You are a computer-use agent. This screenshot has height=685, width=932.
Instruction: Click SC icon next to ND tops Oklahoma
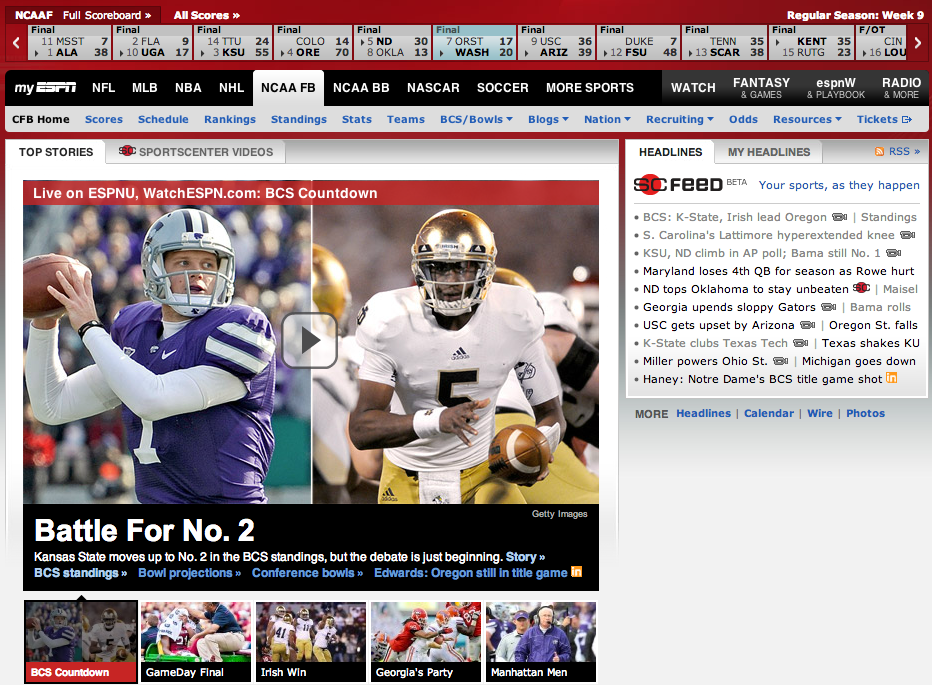(x=861, y=288)
